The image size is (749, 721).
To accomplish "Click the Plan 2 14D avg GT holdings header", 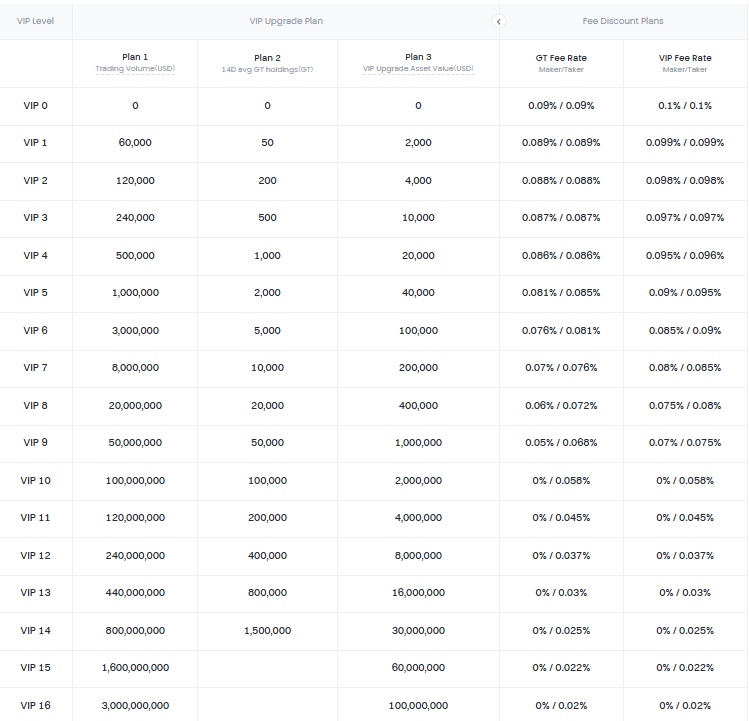I will pos(268,63).
